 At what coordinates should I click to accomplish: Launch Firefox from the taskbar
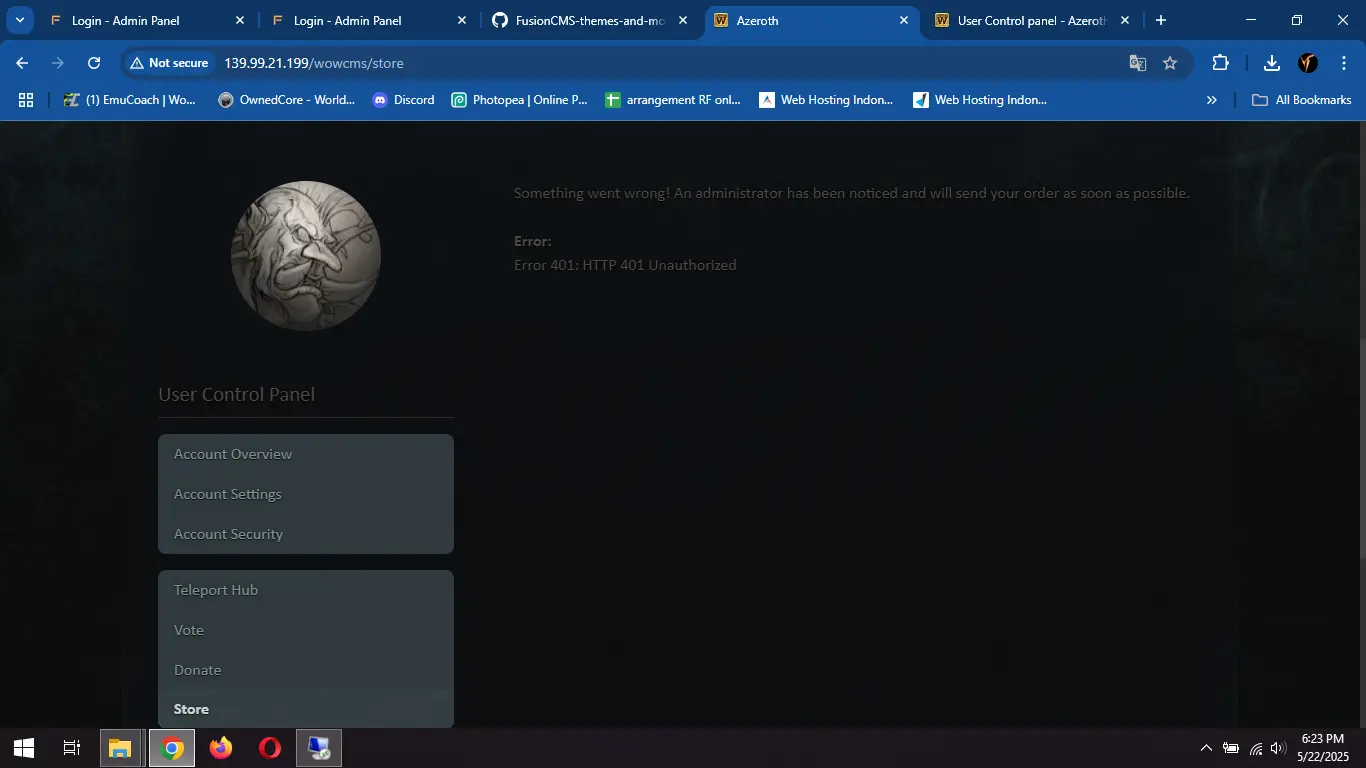221,748
